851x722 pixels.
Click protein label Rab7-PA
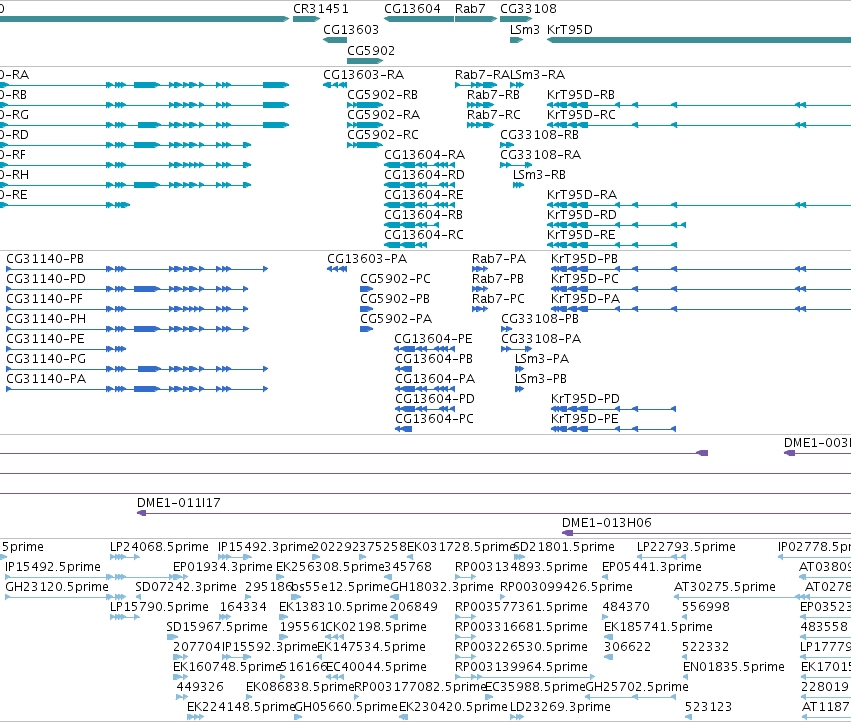click(498, 259)
